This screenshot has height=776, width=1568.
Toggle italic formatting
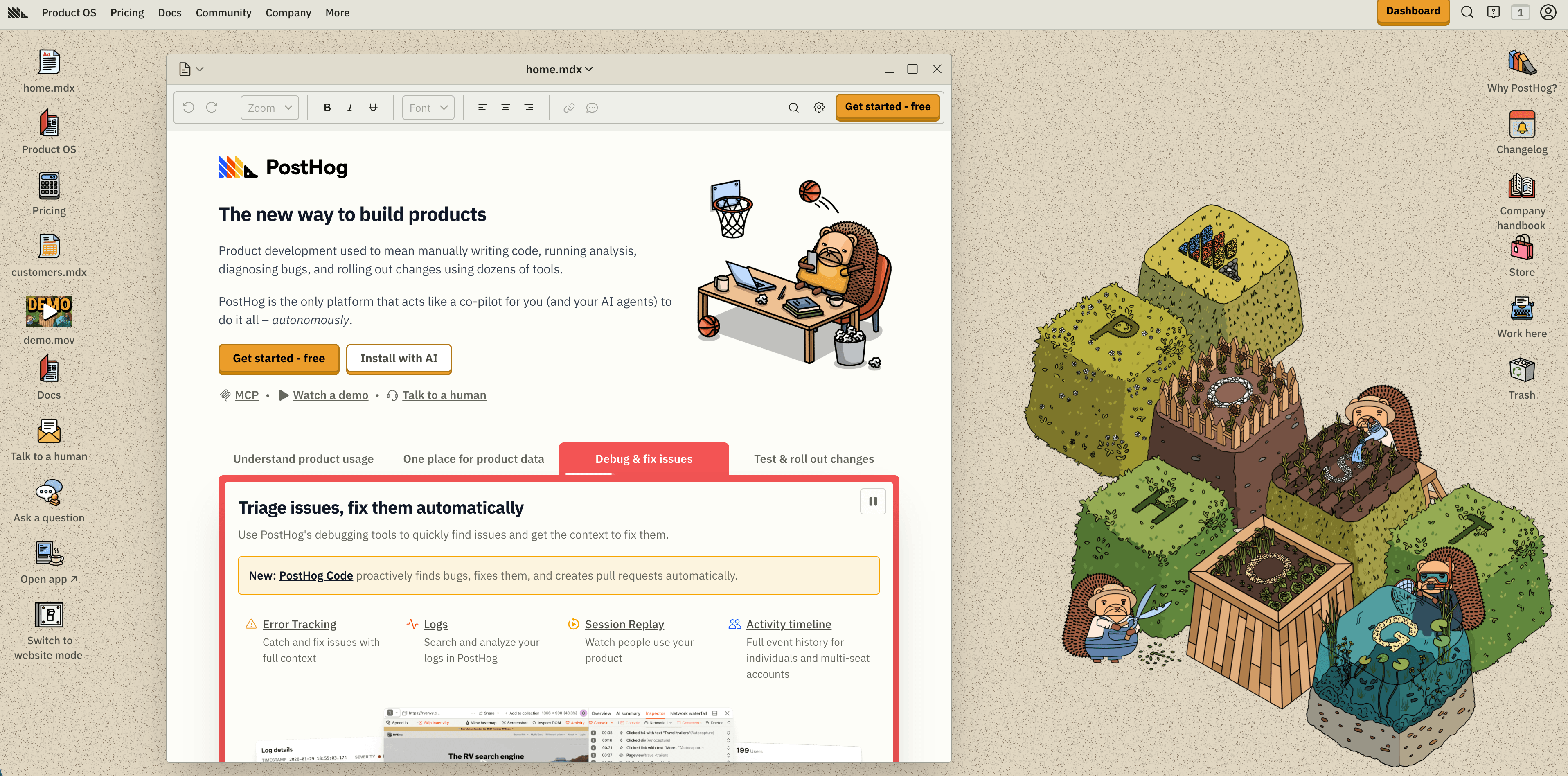pyautogui.click(x=350, y=108)
